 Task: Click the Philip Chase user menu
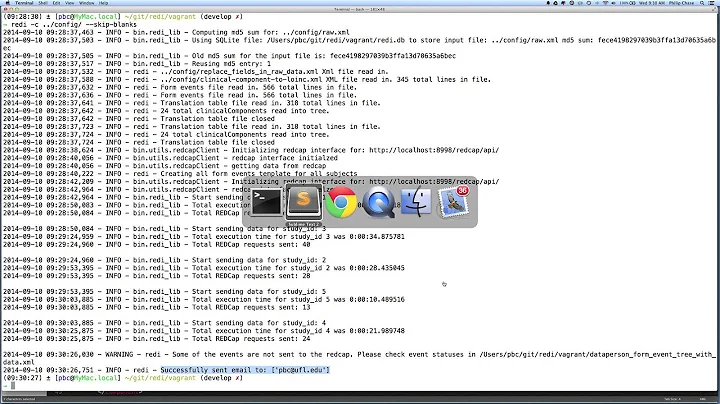tap(681, 3)
